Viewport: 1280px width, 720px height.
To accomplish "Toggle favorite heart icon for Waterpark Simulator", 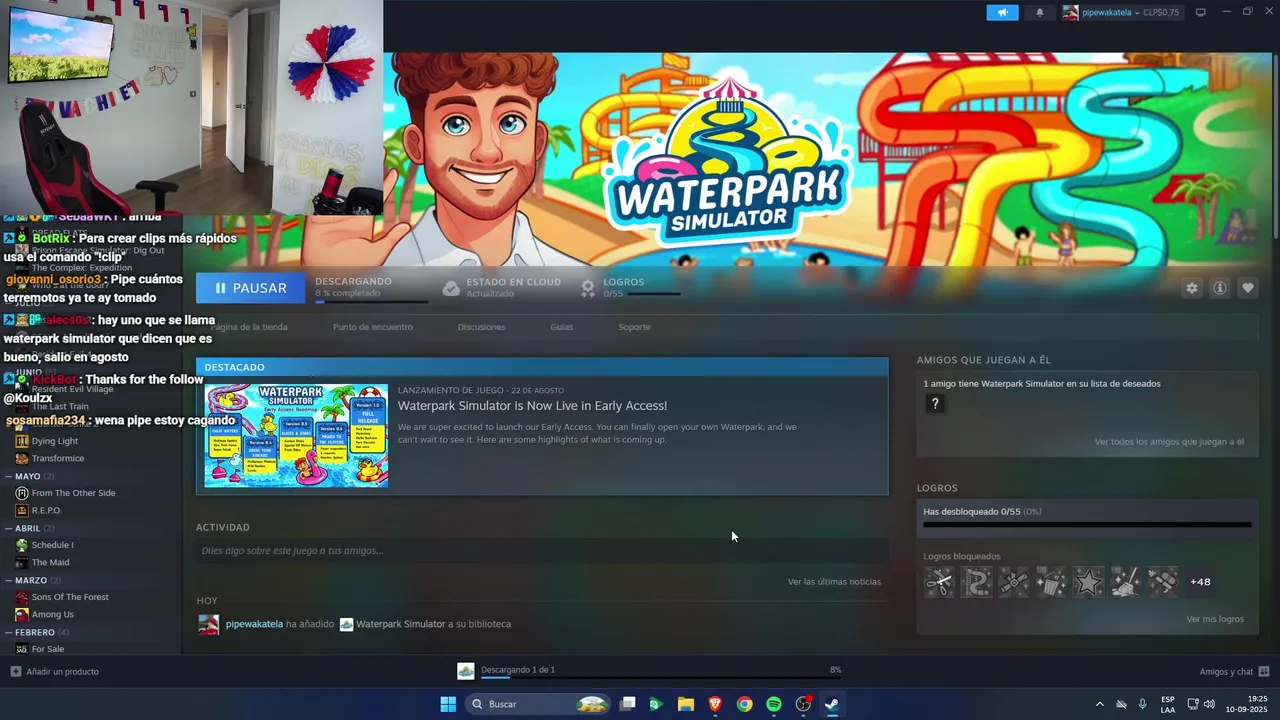I will click(1248, 288).
